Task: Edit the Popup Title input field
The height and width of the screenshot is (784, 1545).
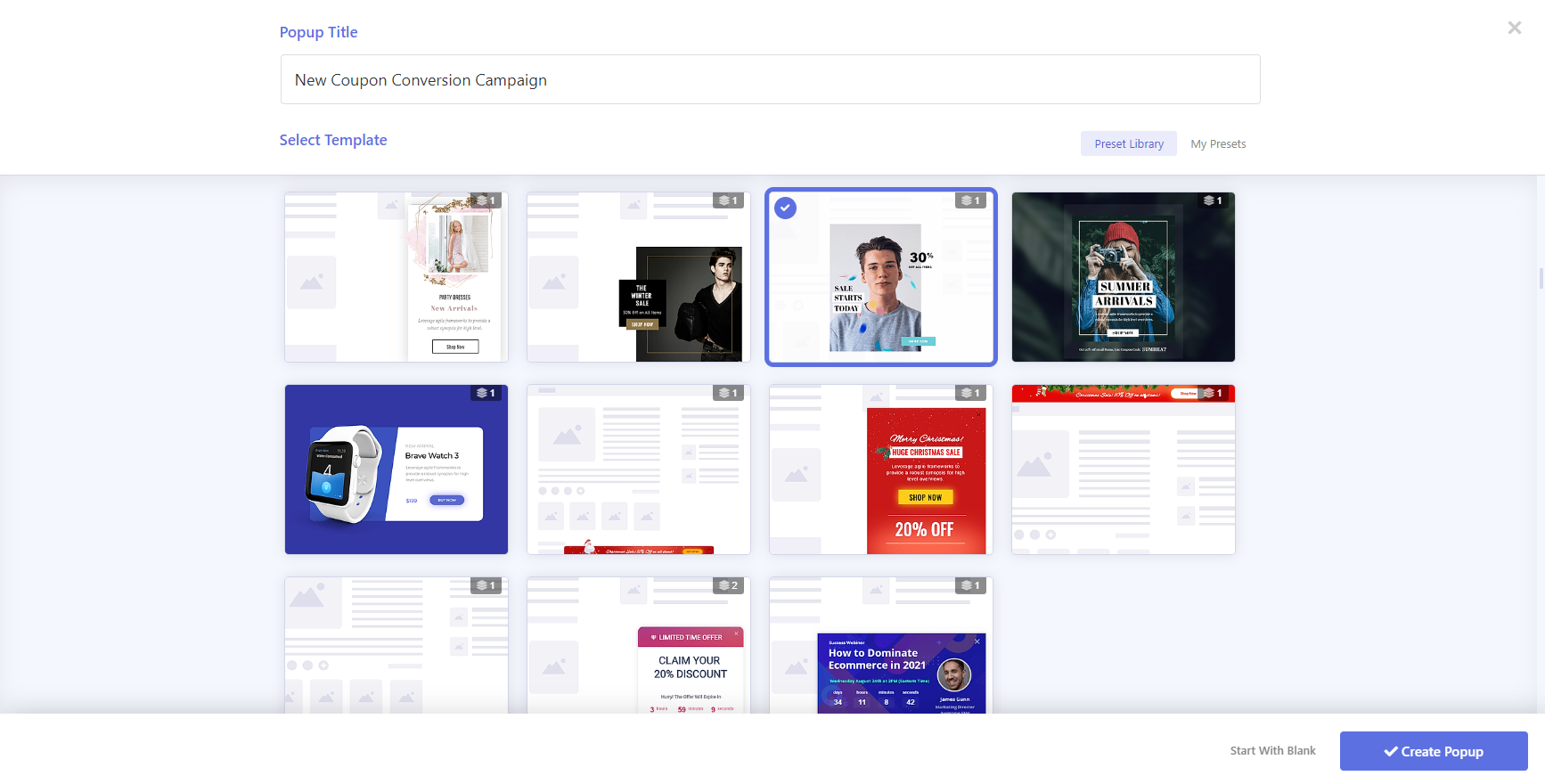Action: [770, 79]
